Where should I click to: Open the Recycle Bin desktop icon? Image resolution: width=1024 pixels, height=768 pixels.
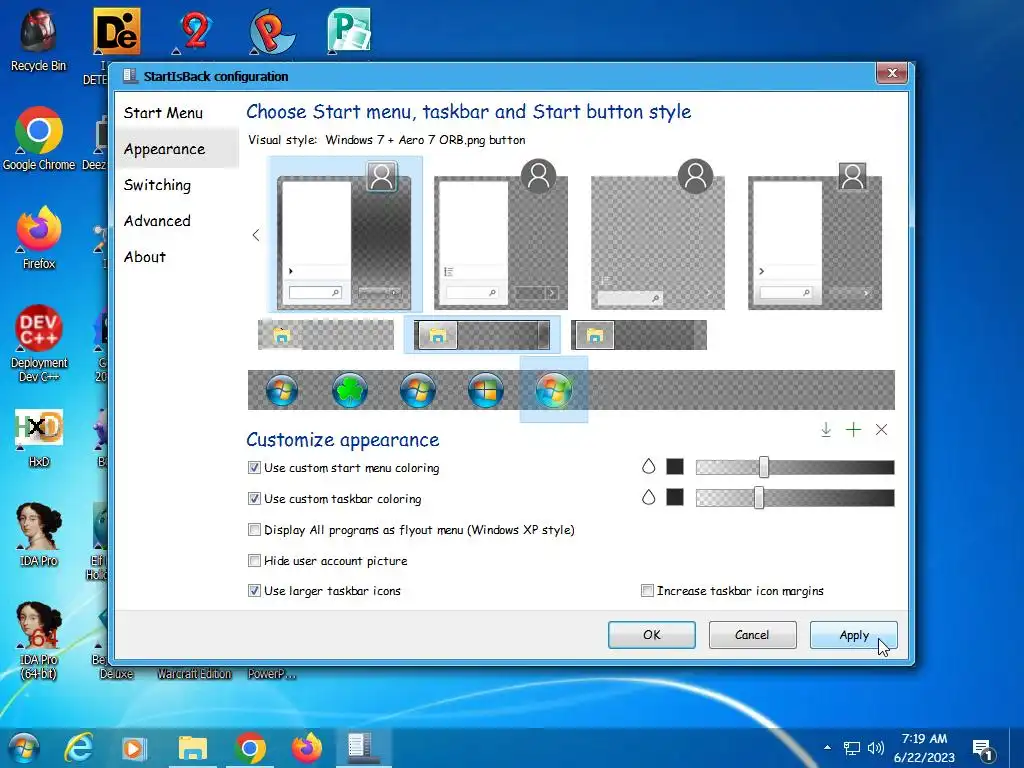39,40
